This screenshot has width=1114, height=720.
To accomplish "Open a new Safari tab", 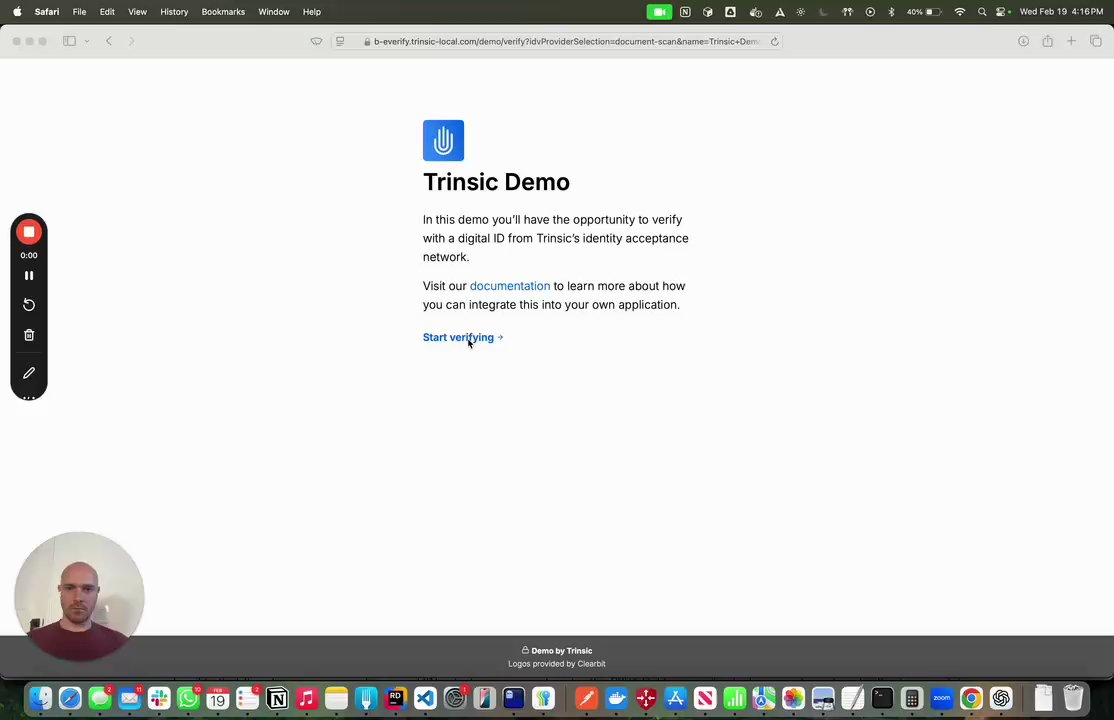I will 1071,41.
